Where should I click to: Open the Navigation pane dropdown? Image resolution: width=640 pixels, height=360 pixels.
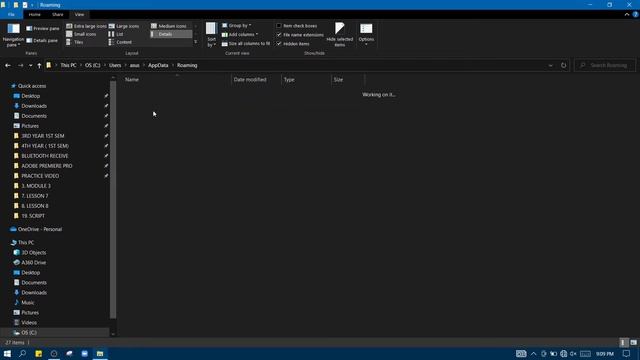(13, 35)
